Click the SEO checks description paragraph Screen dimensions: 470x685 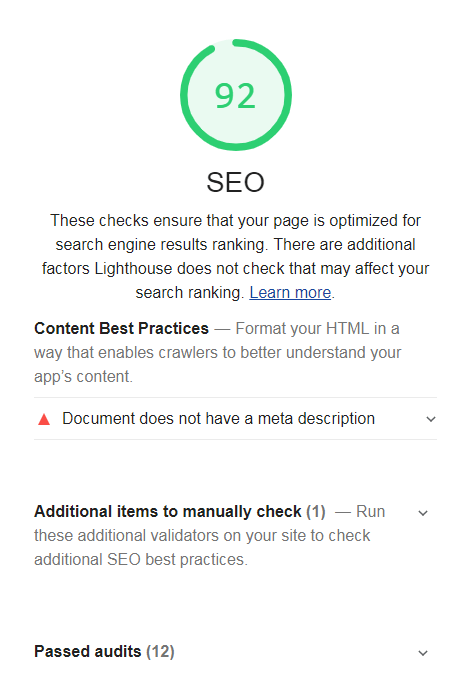point(235,256)
